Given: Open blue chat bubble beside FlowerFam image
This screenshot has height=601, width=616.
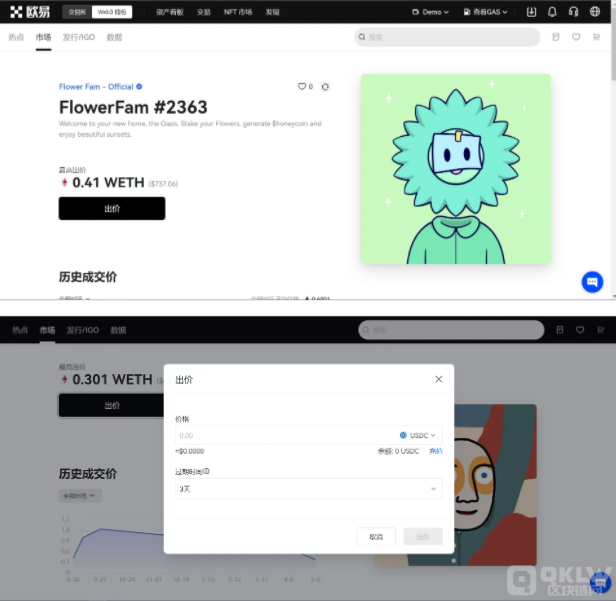Looking at the screenshot, I should pyautogui.click(x=592, y=282).
